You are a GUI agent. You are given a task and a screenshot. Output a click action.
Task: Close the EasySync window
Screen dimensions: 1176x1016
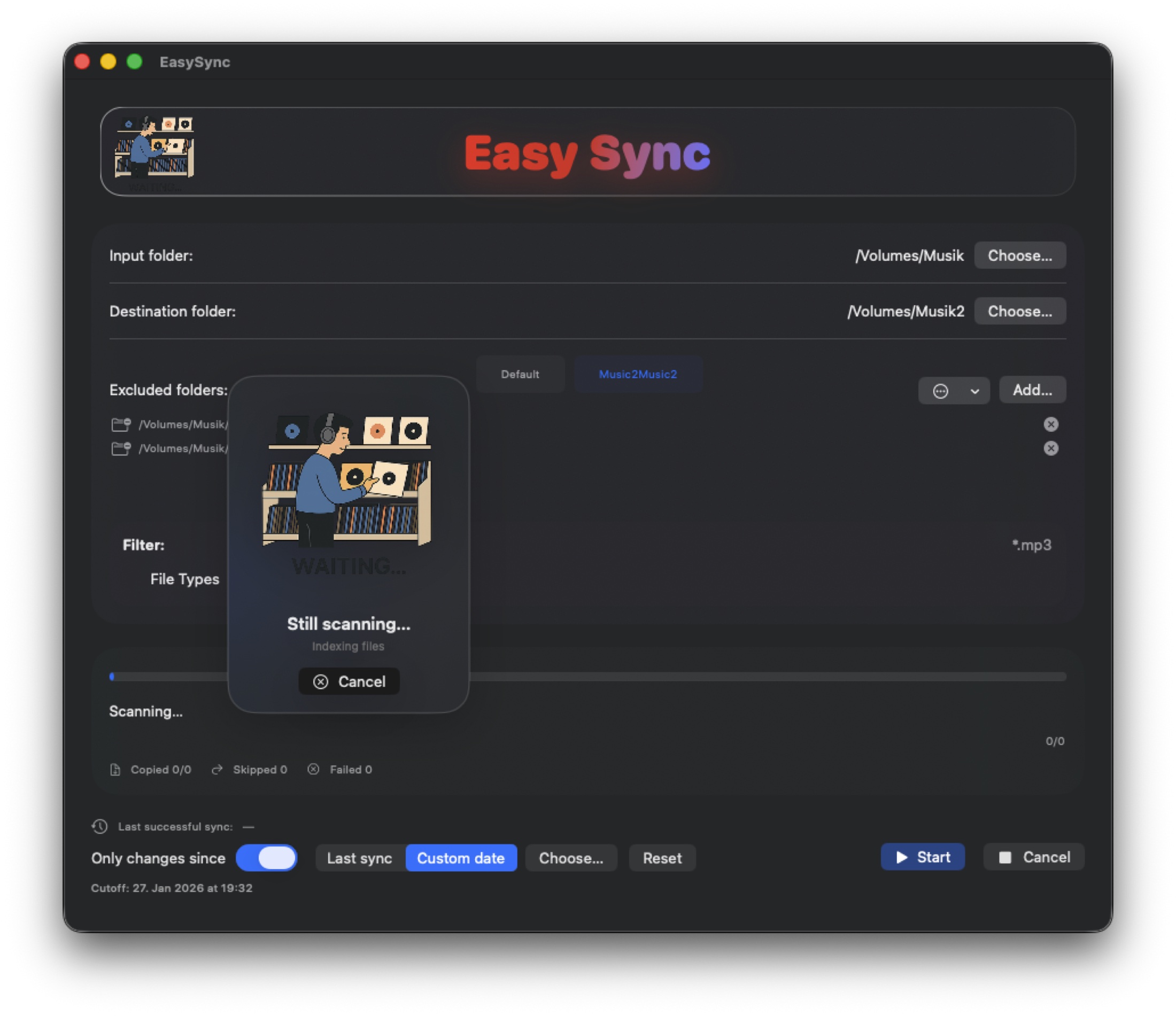(82, 61)
